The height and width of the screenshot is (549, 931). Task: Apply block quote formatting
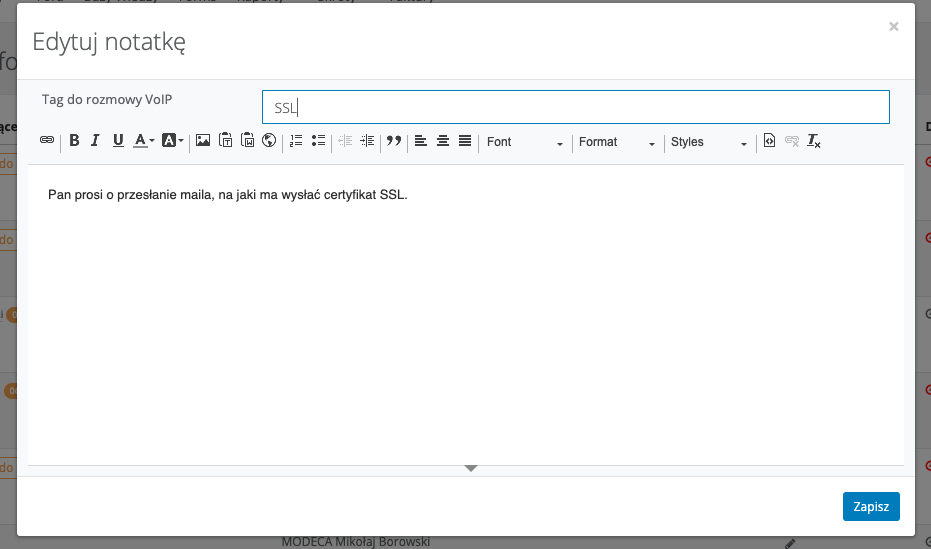[x=394, y=140]
